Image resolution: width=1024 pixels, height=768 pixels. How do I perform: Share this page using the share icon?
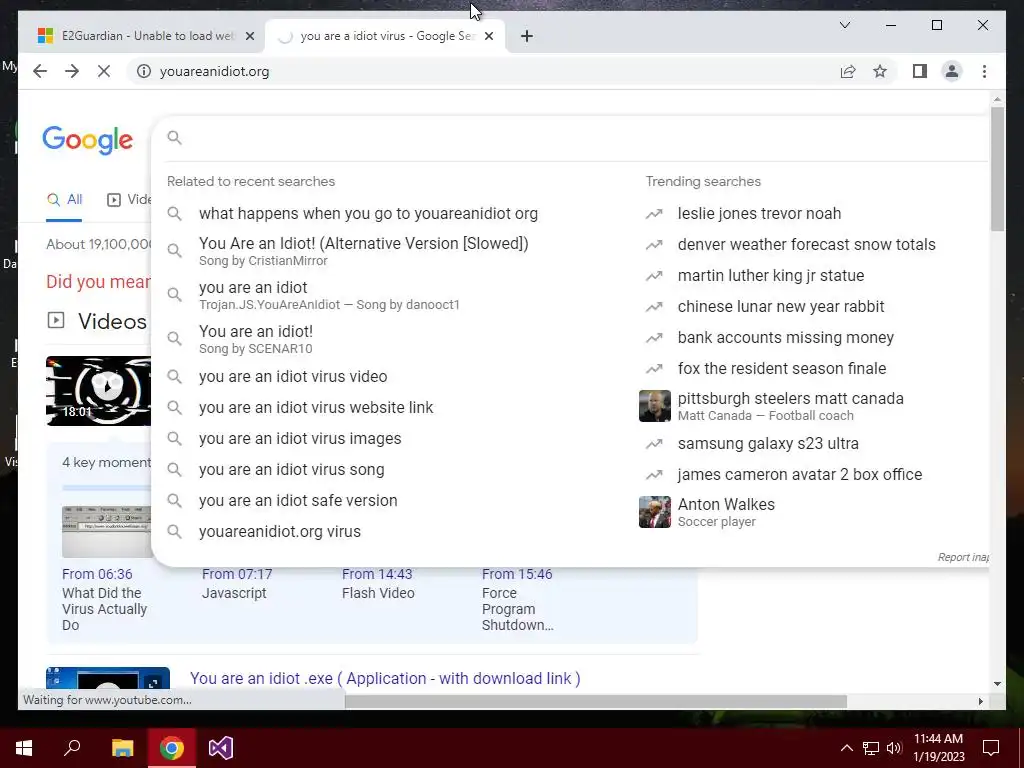click(848, 71)
